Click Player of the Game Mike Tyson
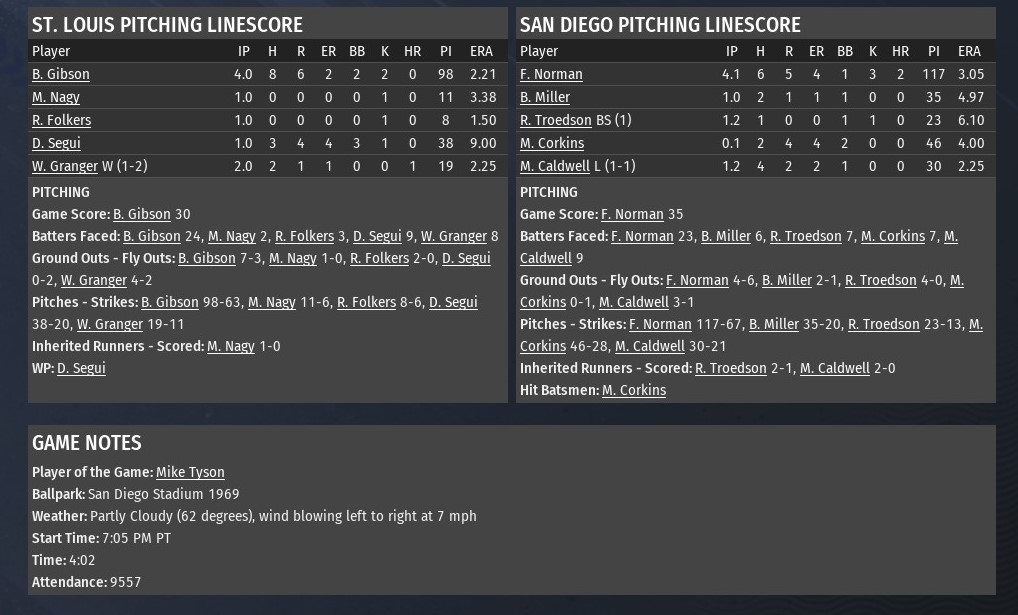The width and height of the screenshot is (1018, 615). point(190,472)
